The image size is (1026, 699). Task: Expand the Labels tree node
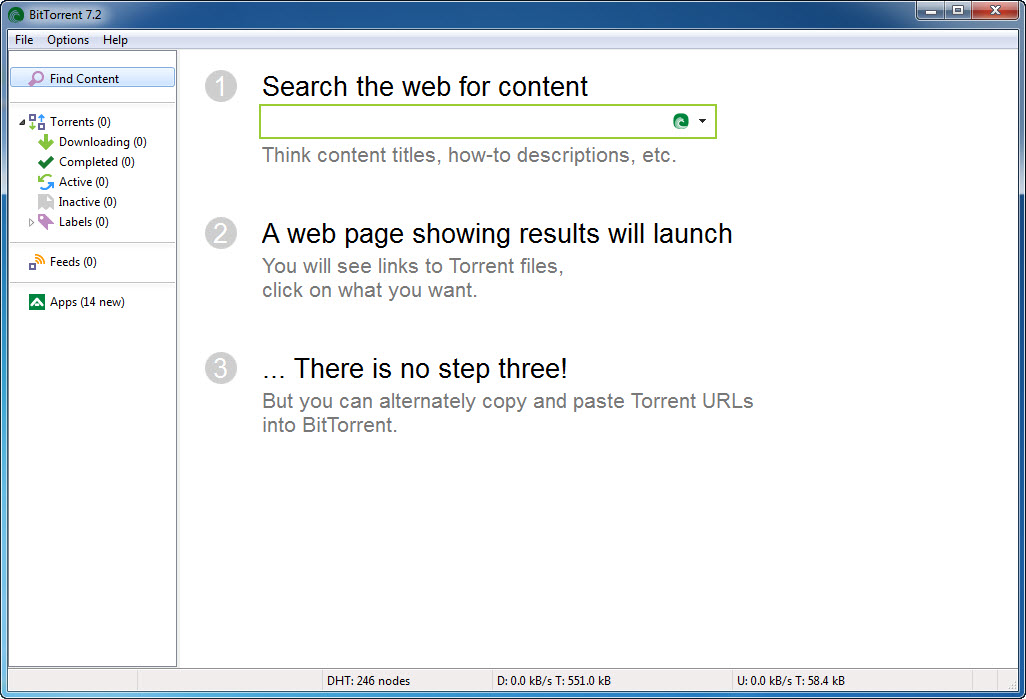pyautogui.click(x=31, y=222)
